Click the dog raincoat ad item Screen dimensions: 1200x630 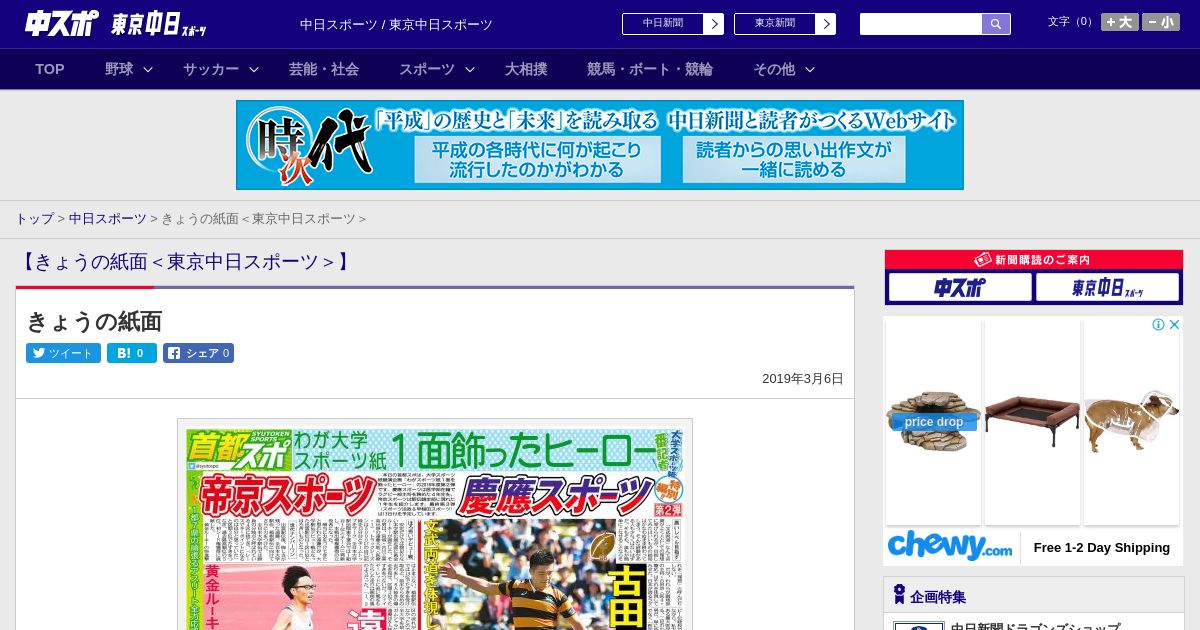click(x=1131, y=422)
